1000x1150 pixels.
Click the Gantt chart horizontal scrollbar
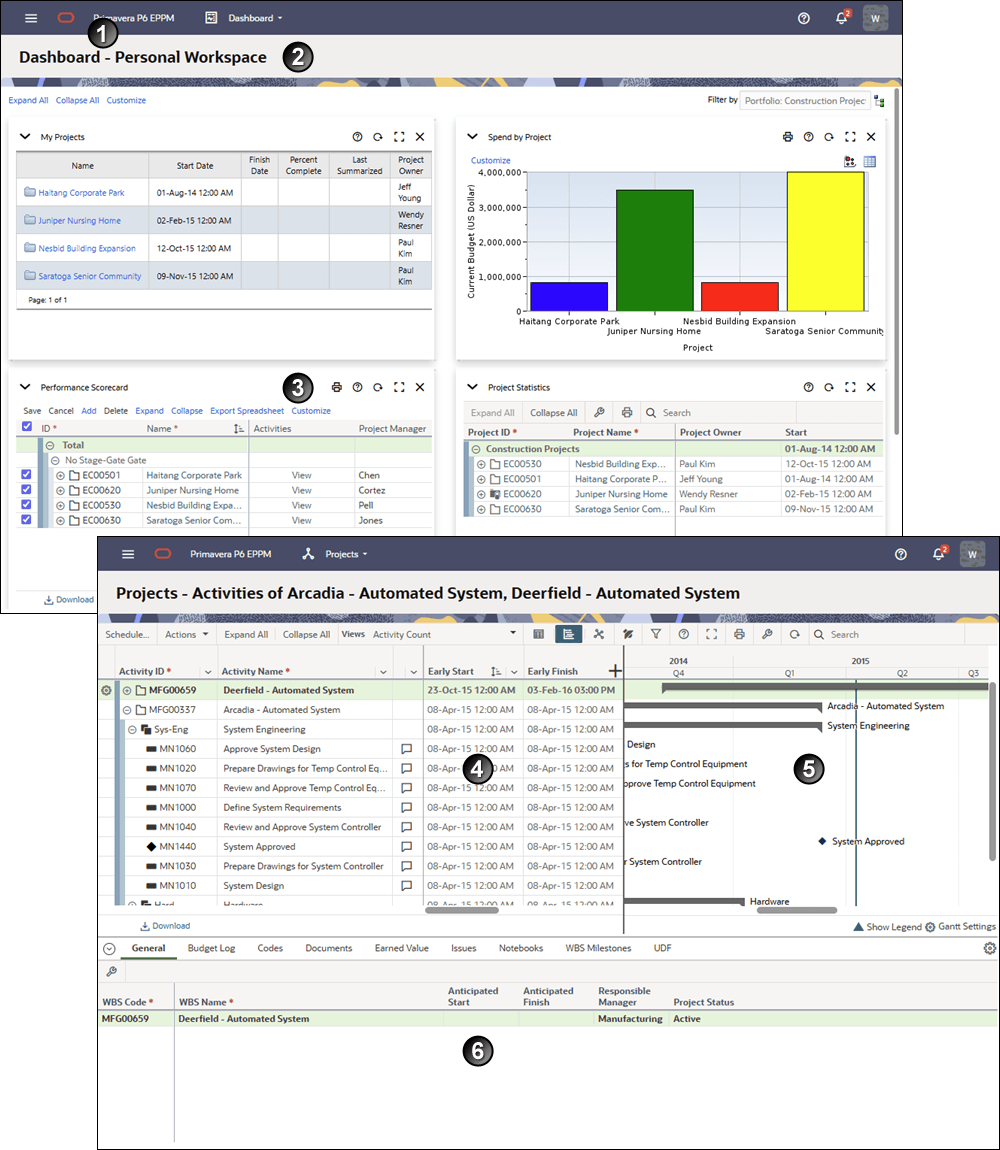[797, 910]
